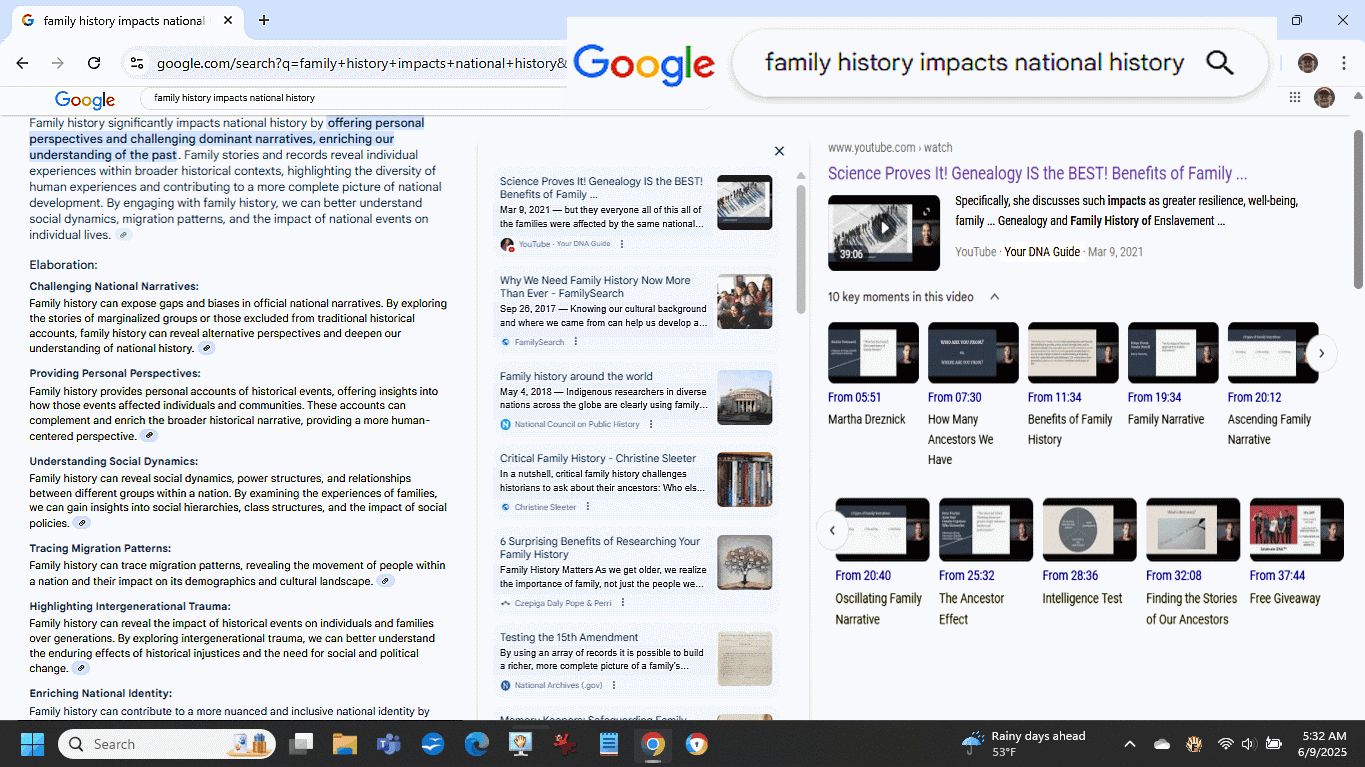
Task: Open Chrome three-dot menu
Action: pos(1343,63)
